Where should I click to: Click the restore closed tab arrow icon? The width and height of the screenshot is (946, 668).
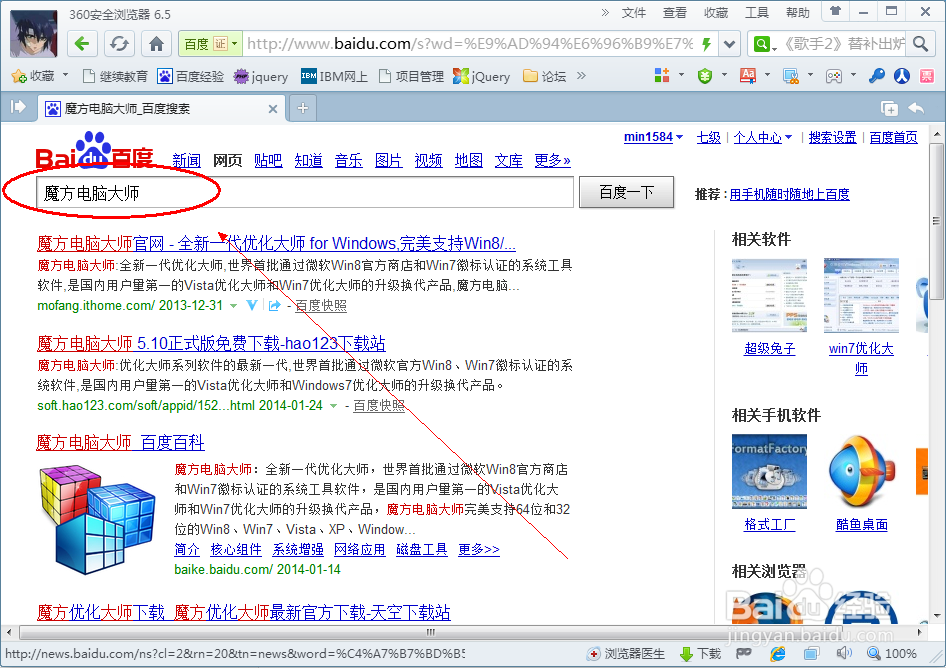(916, 108)
